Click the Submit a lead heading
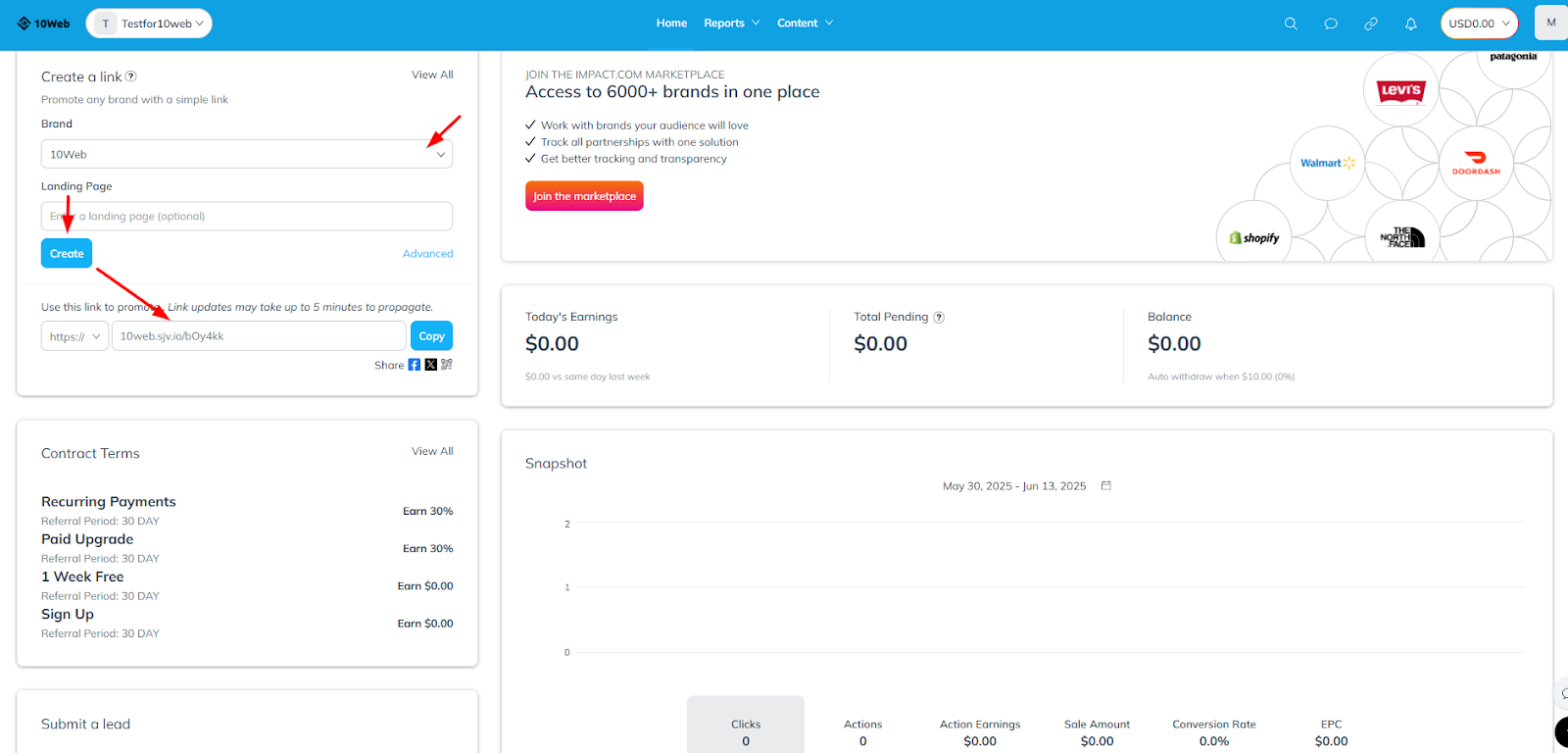This screenshot has width=1568, height=753. point(85,724)
